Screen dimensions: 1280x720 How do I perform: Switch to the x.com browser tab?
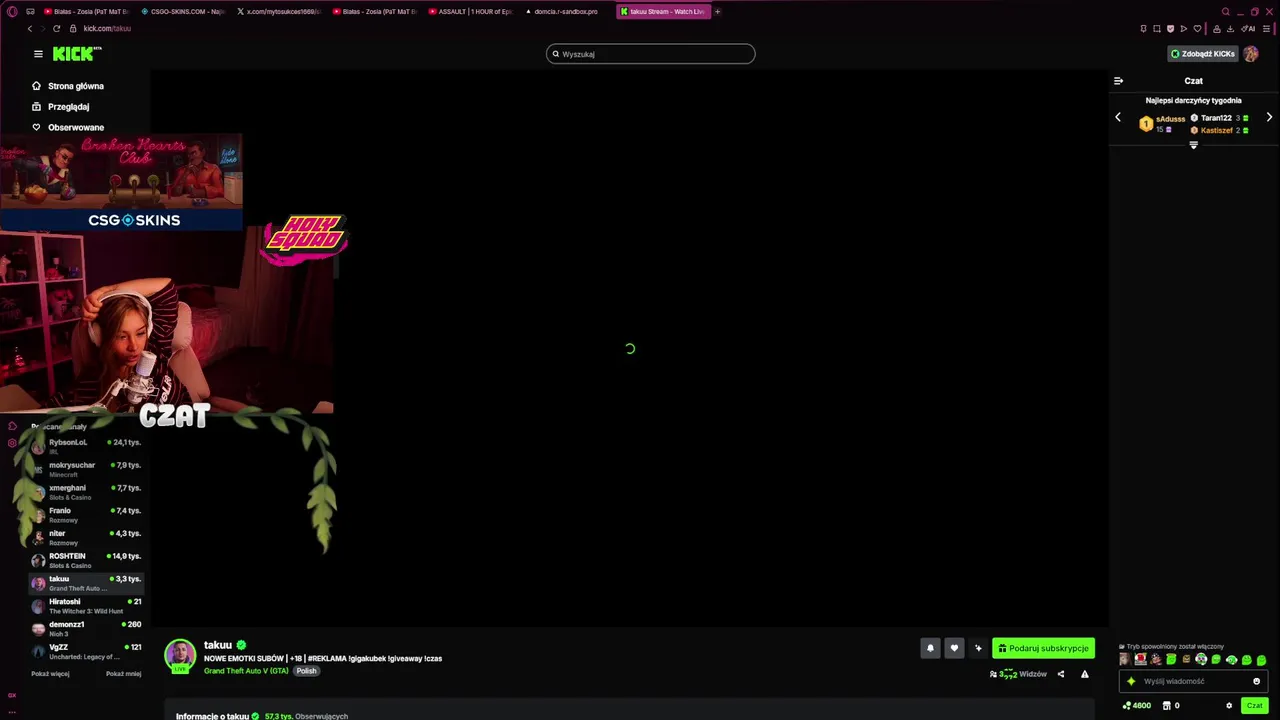click(x=278, y=12)
